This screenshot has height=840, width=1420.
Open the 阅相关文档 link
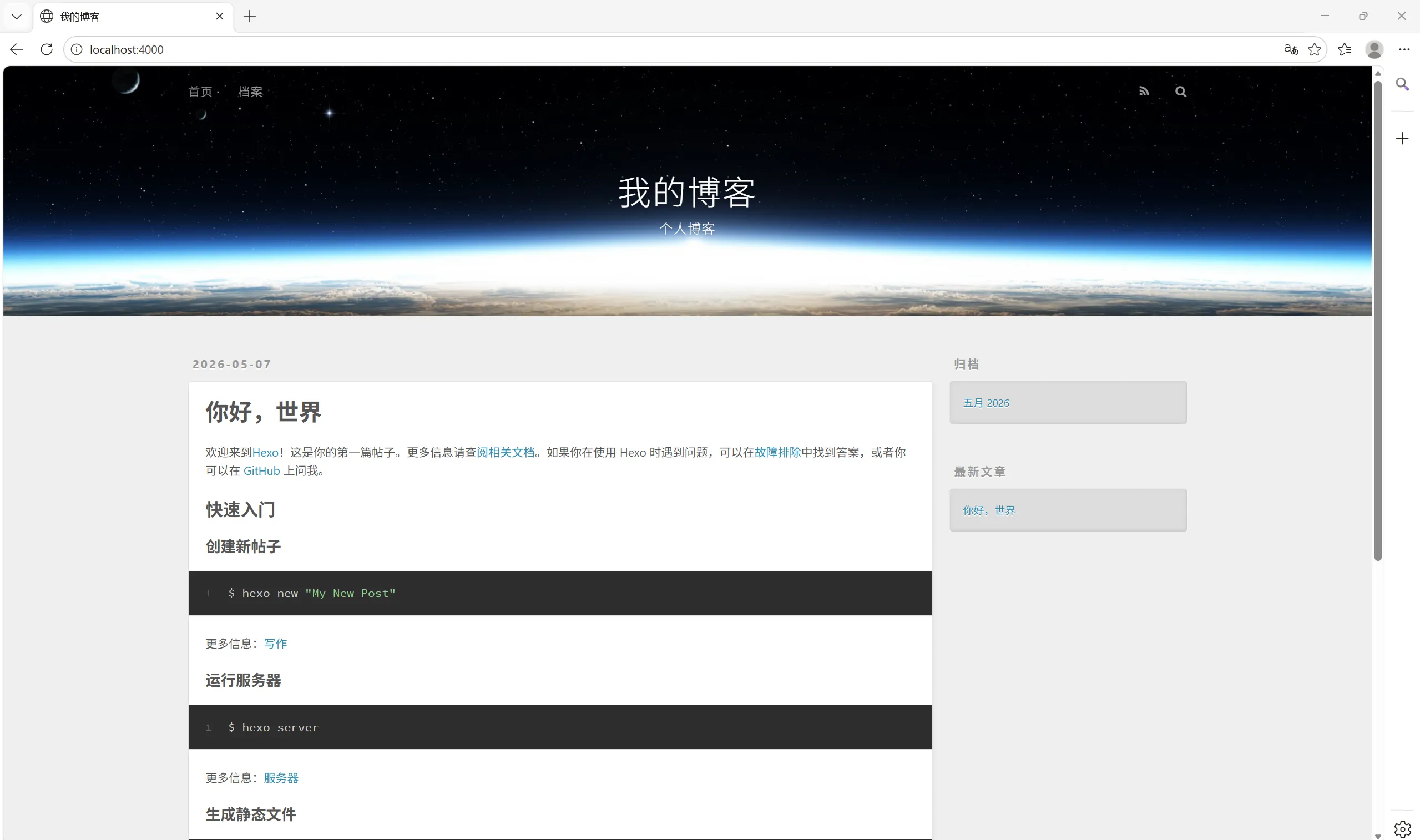coord(506,452)
